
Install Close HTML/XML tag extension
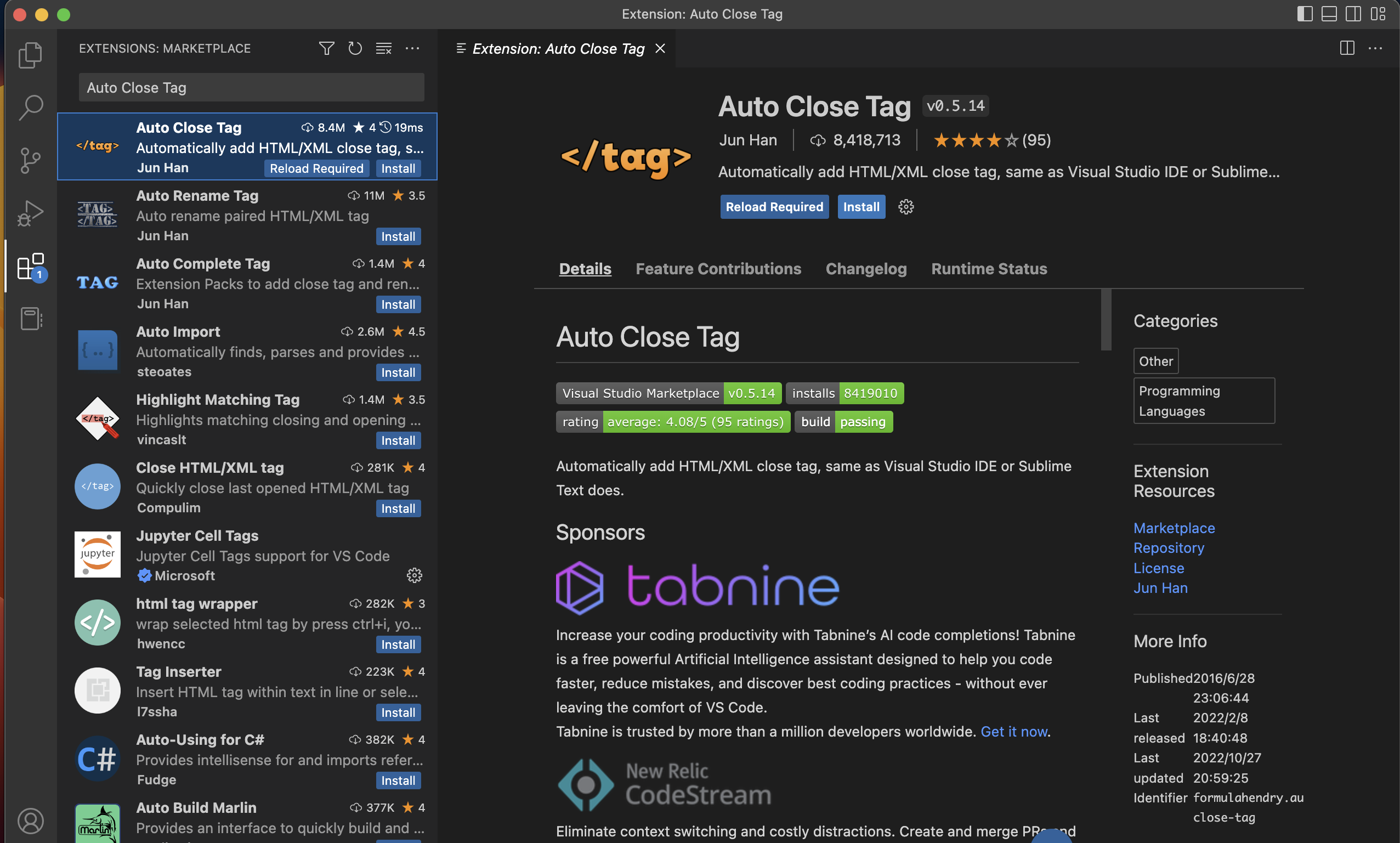click(398, 508)
